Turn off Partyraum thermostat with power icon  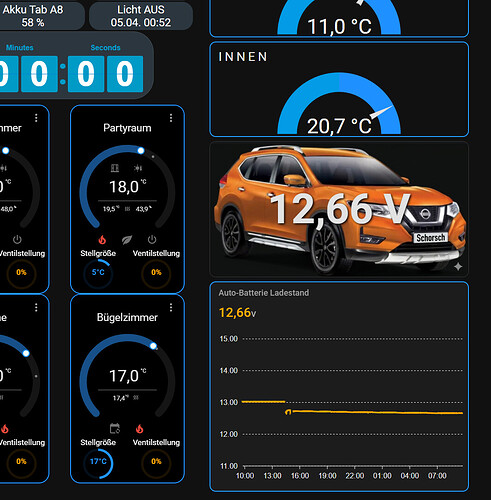pos(152,240)
